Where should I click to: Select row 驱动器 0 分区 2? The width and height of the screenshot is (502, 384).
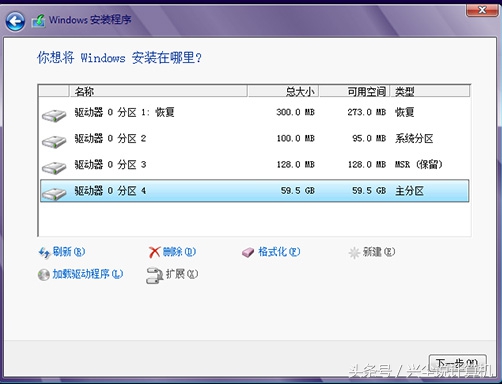tap(254, 138)
